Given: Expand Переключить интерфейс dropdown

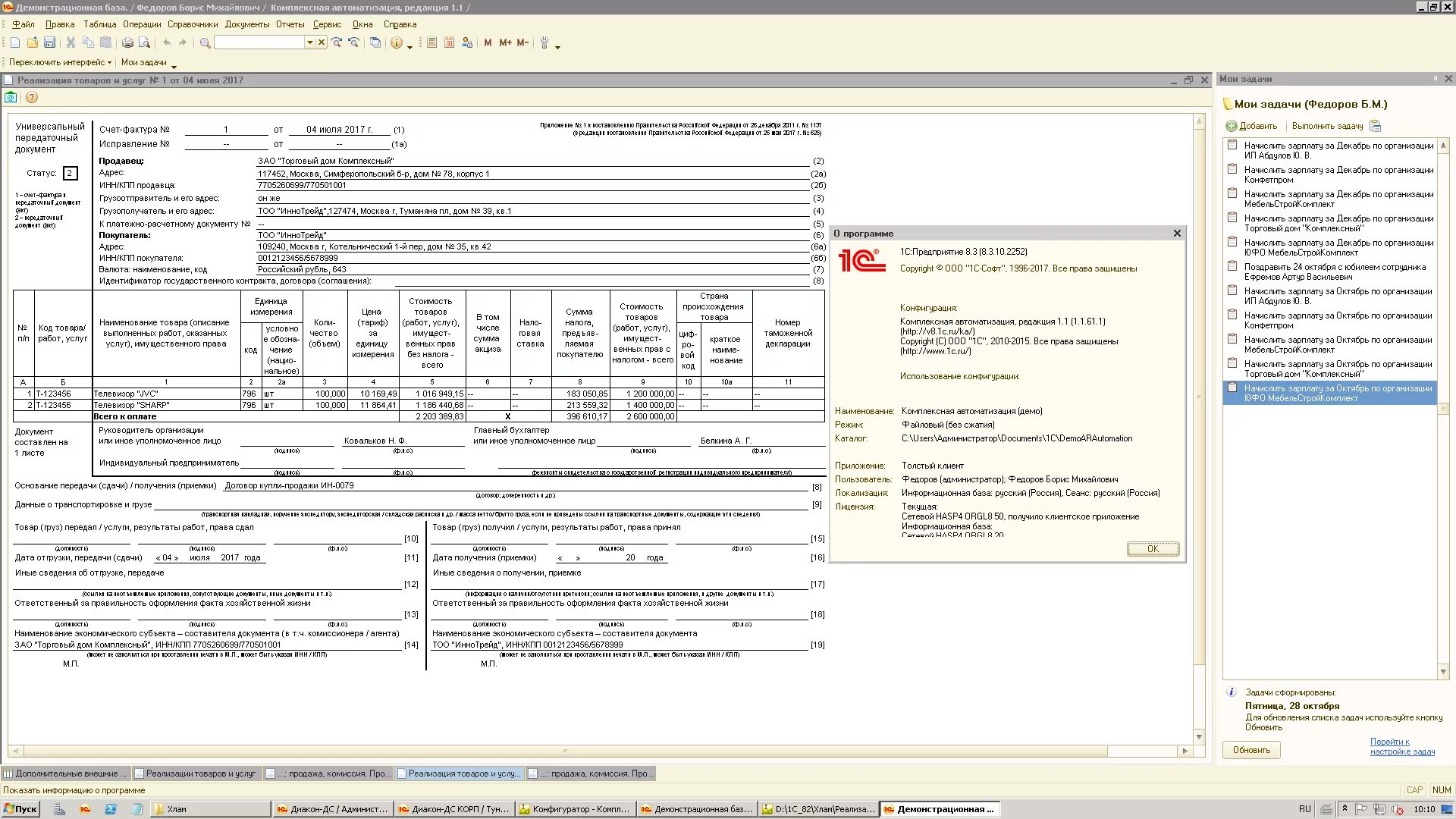Looking at the screenshot, I should pyautogui.click(x=60, y=62).
